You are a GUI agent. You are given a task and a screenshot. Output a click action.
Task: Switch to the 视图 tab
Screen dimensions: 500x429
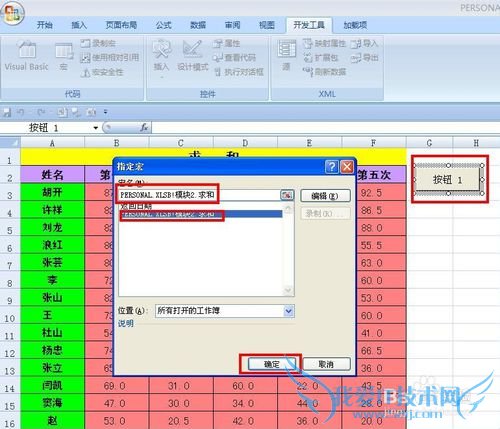(x=267, y=25)
